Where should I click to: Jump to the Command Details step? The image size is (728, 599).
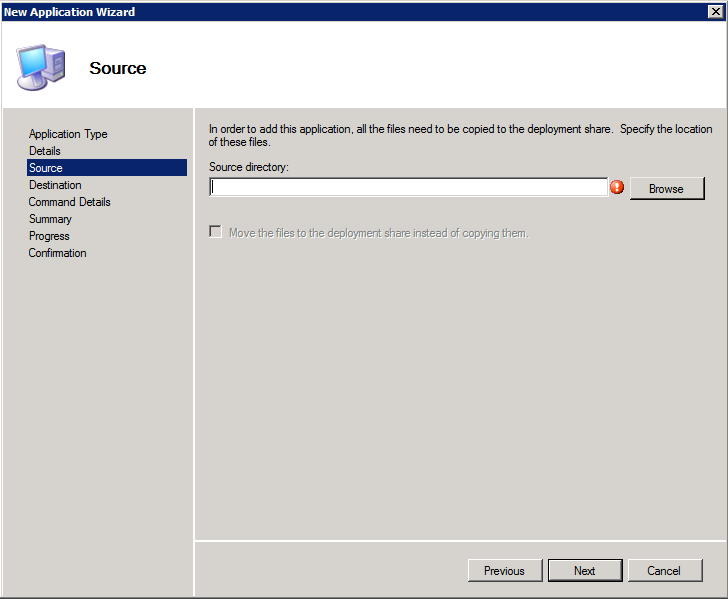click(x=70, y=202)
